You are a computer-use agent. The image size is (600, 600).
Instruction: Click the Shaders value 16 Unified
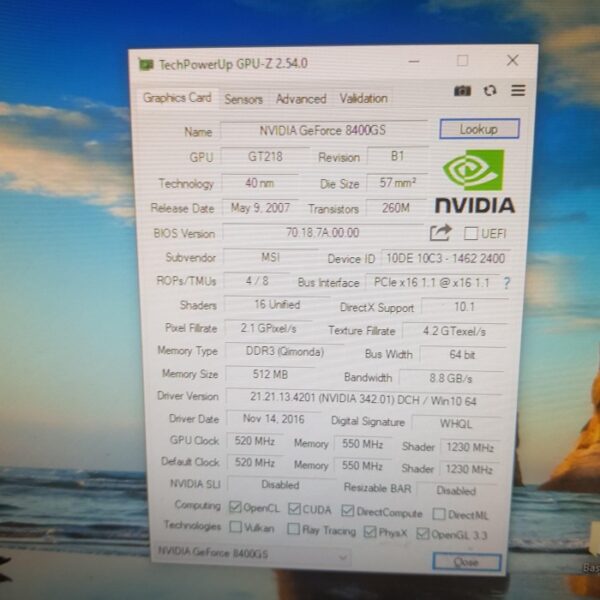click(277, 305)
